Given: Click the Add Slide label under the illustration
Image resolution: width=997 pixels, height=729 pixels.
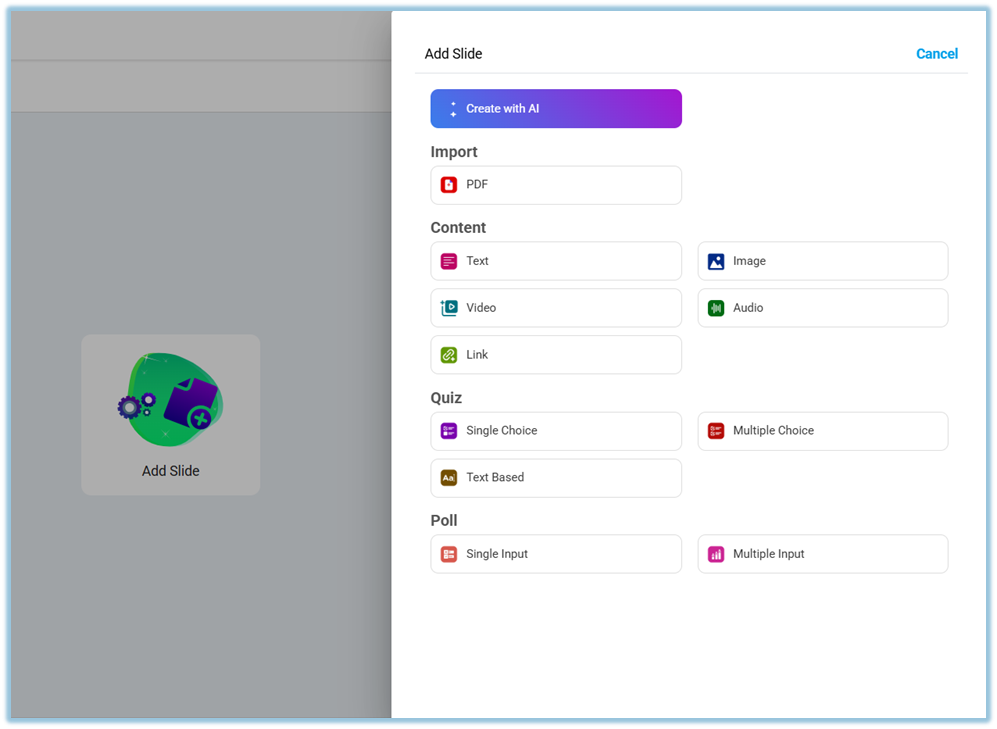Looking at the screenshot, I should (170, 471).
